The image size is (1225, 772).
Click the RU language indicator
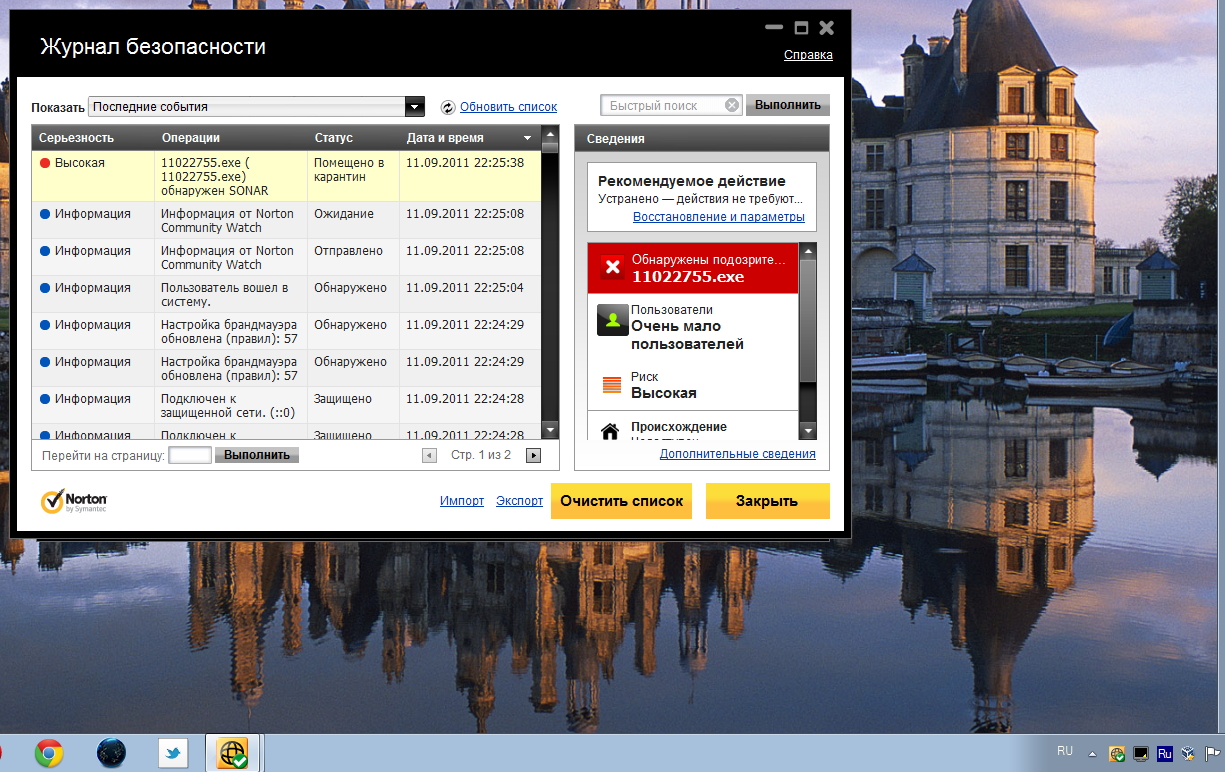pyautogui.click(x=1065, y=750)
